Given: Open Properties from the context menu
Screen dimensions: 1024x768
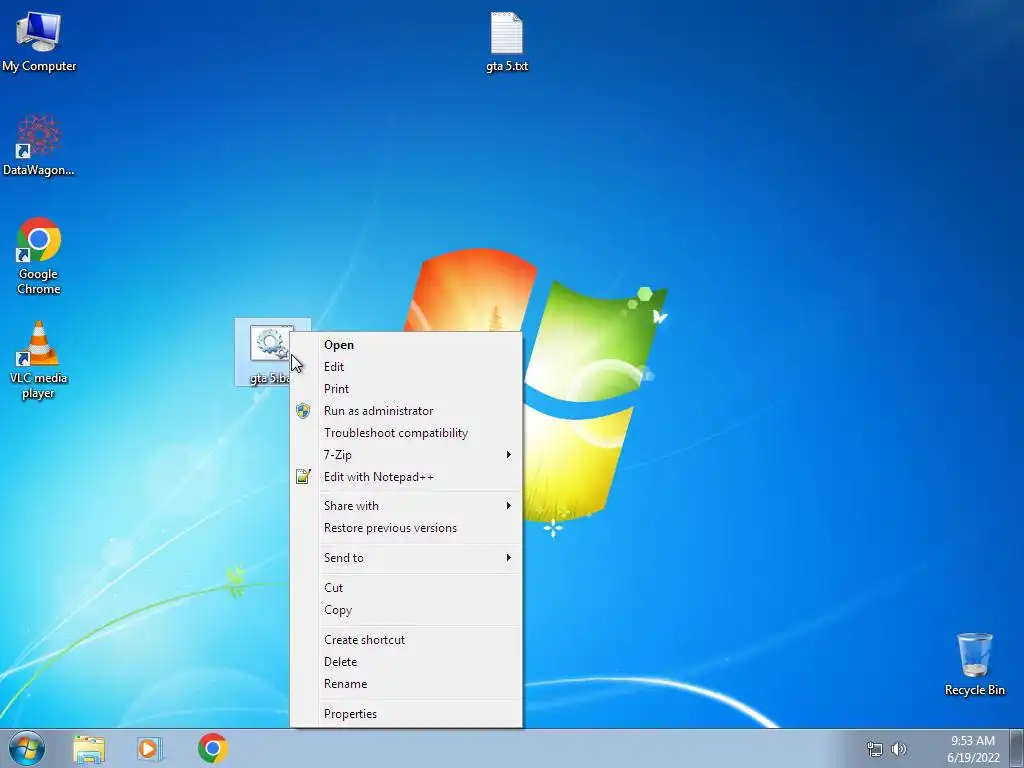Looking at the screenshot, I should (x=406, y=714).
